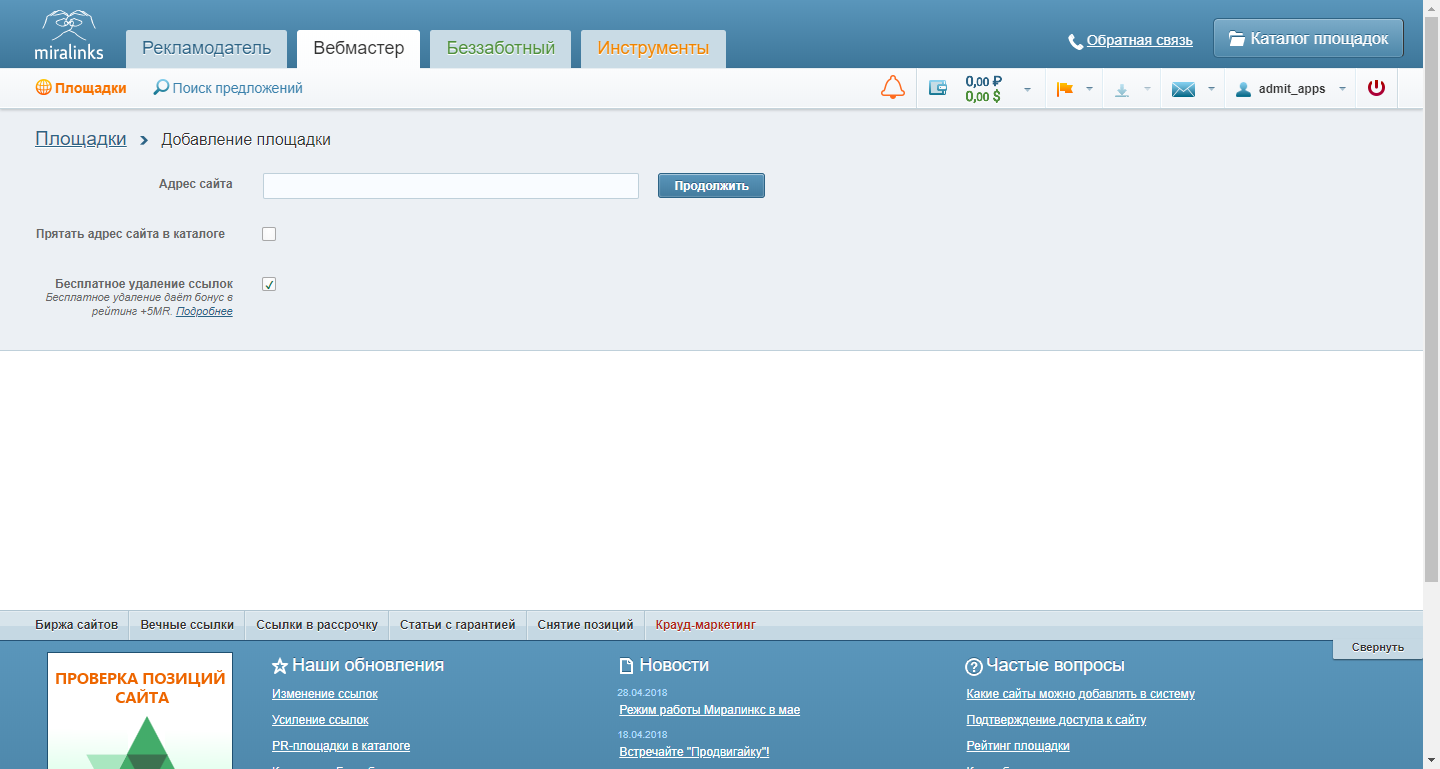Image resolution: width=1440 pixels, height=769 pixels.
Task: Switch to the Рекламодатель tab
Action: tap(206, 48)
